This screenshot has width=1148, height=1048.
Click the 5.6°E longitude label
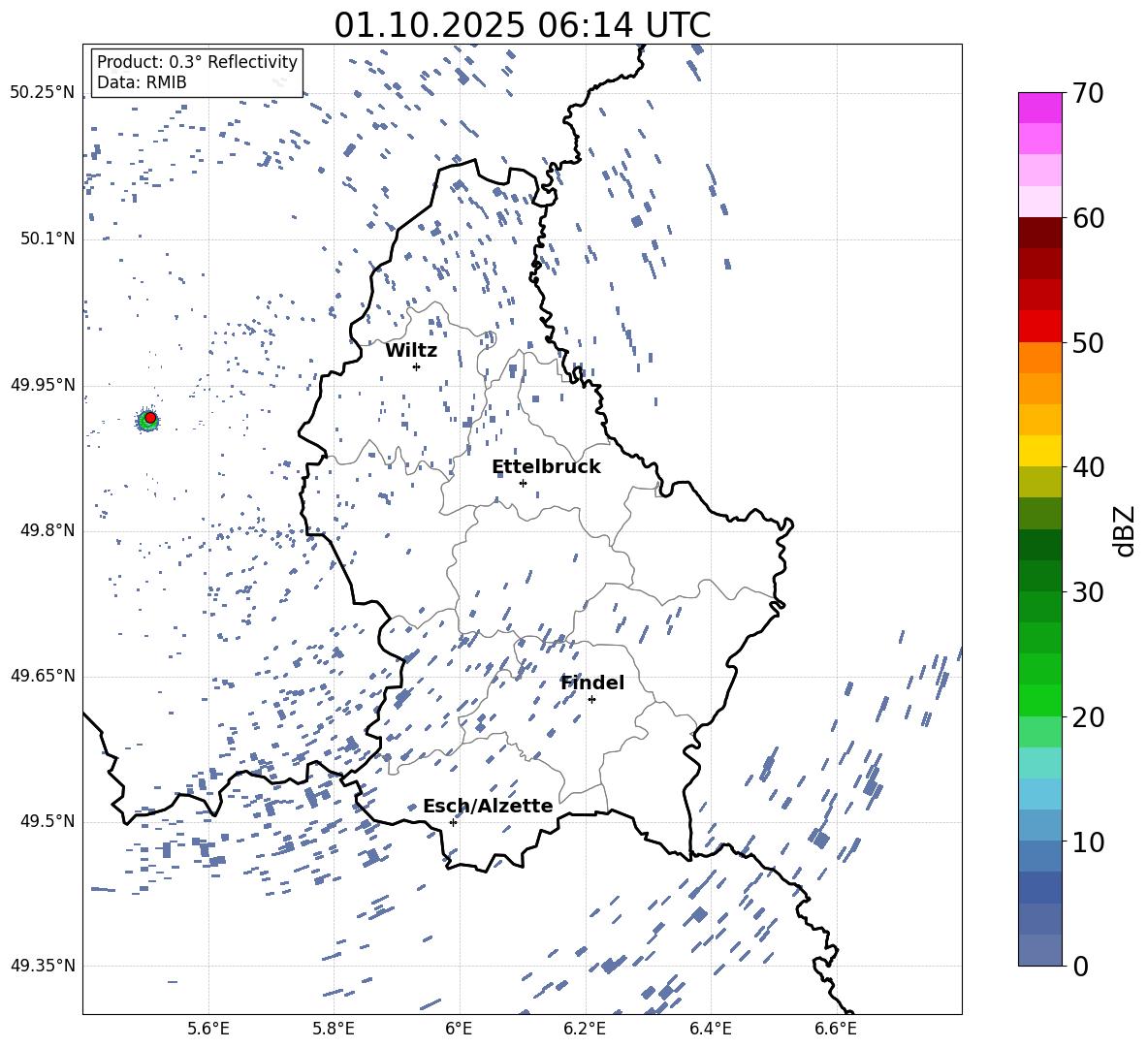point(208,1029)
